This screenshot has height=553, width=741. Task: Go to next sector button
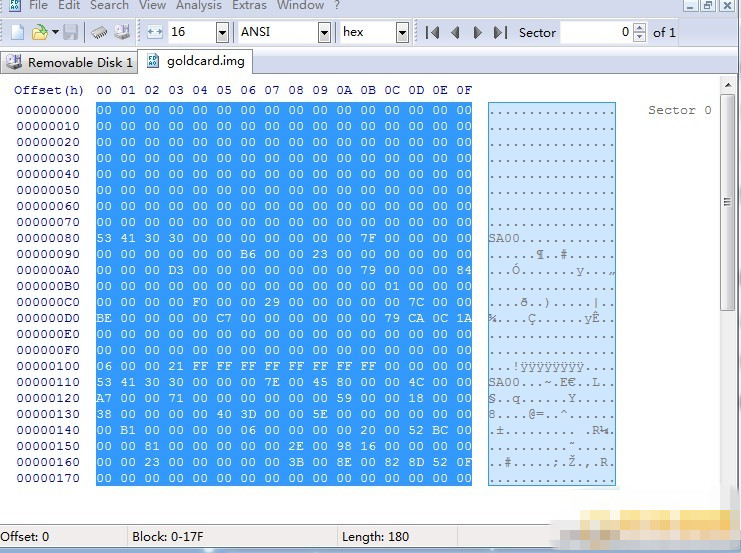tap(477, 33)
